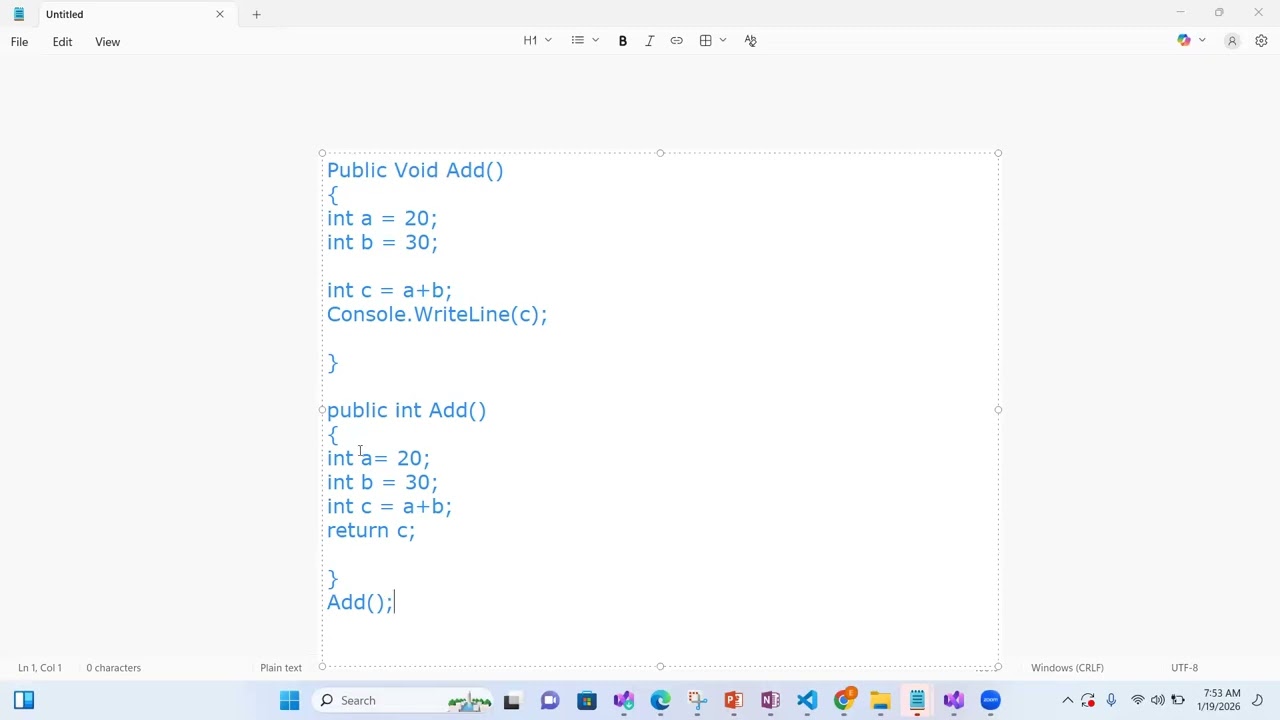This screenshot has height=720, width=1280.
Task: Click the UTF-8 encoding status
Action: point(1184,668)
